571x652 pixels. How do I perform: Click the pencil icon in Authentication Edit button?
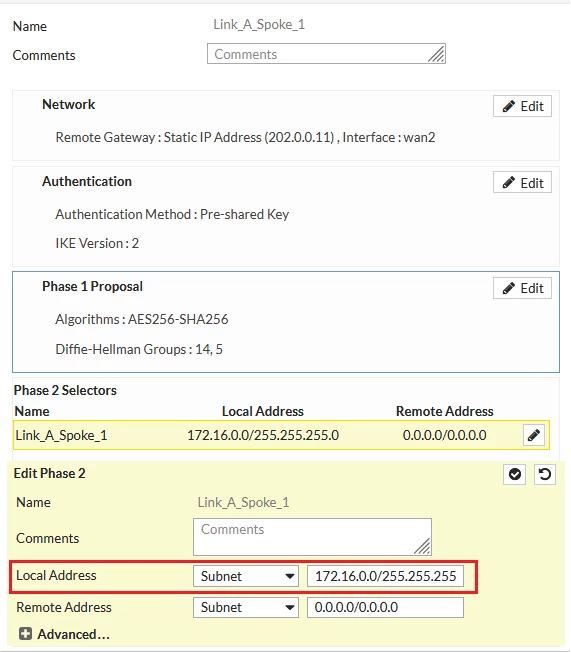pyautogui.click(x=509, y=183)
